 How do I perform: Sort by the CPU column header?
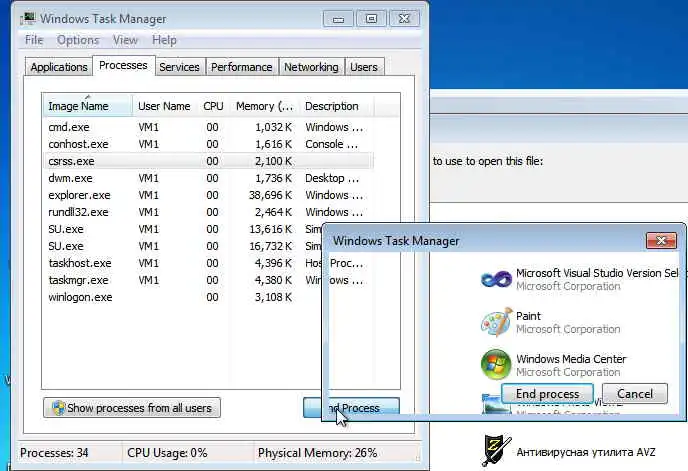click(213, 106)
